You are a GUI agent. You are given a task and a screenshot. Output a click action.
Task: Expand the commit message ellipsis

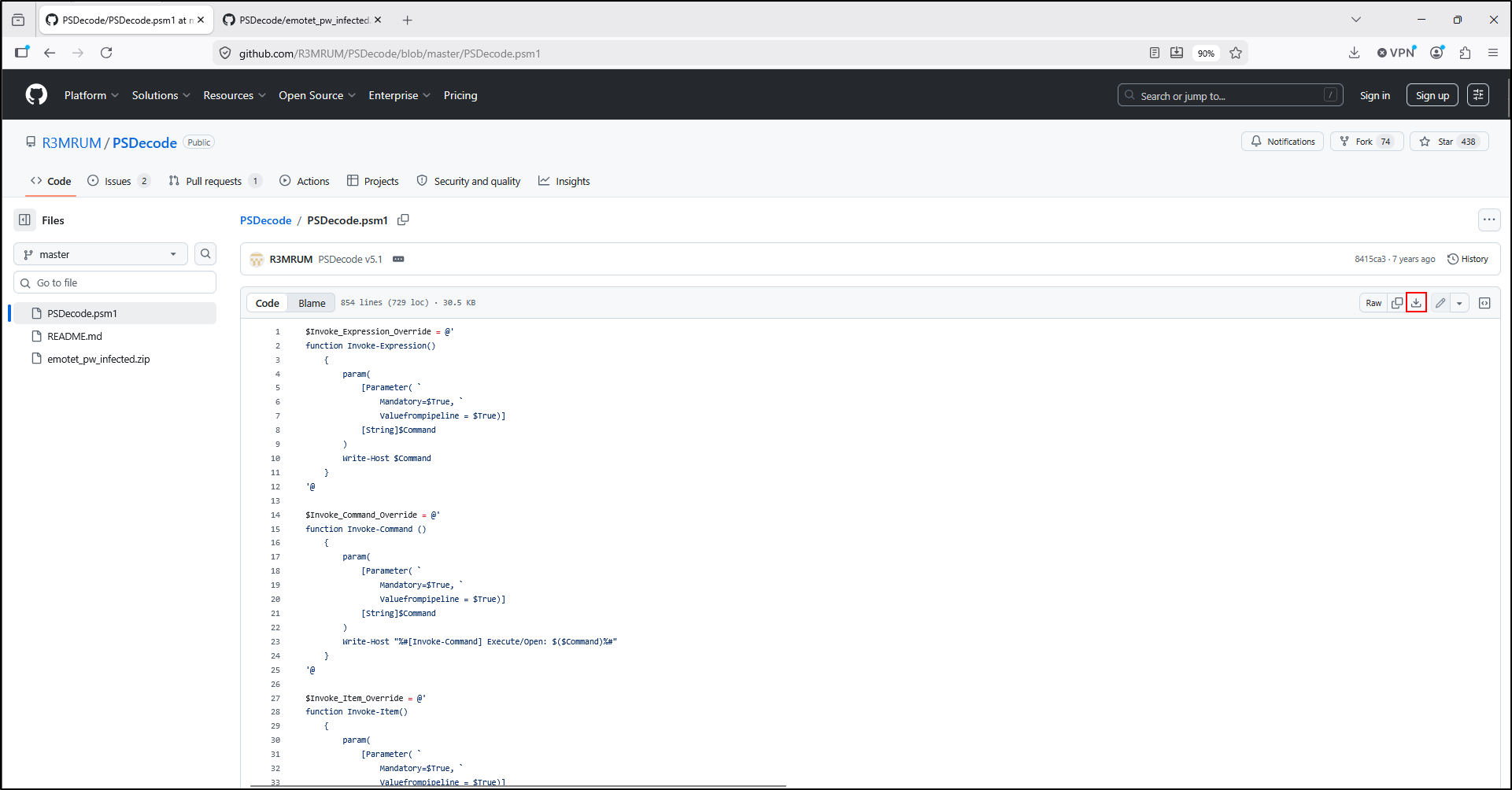pyautogui.click(x=398, y=259)
